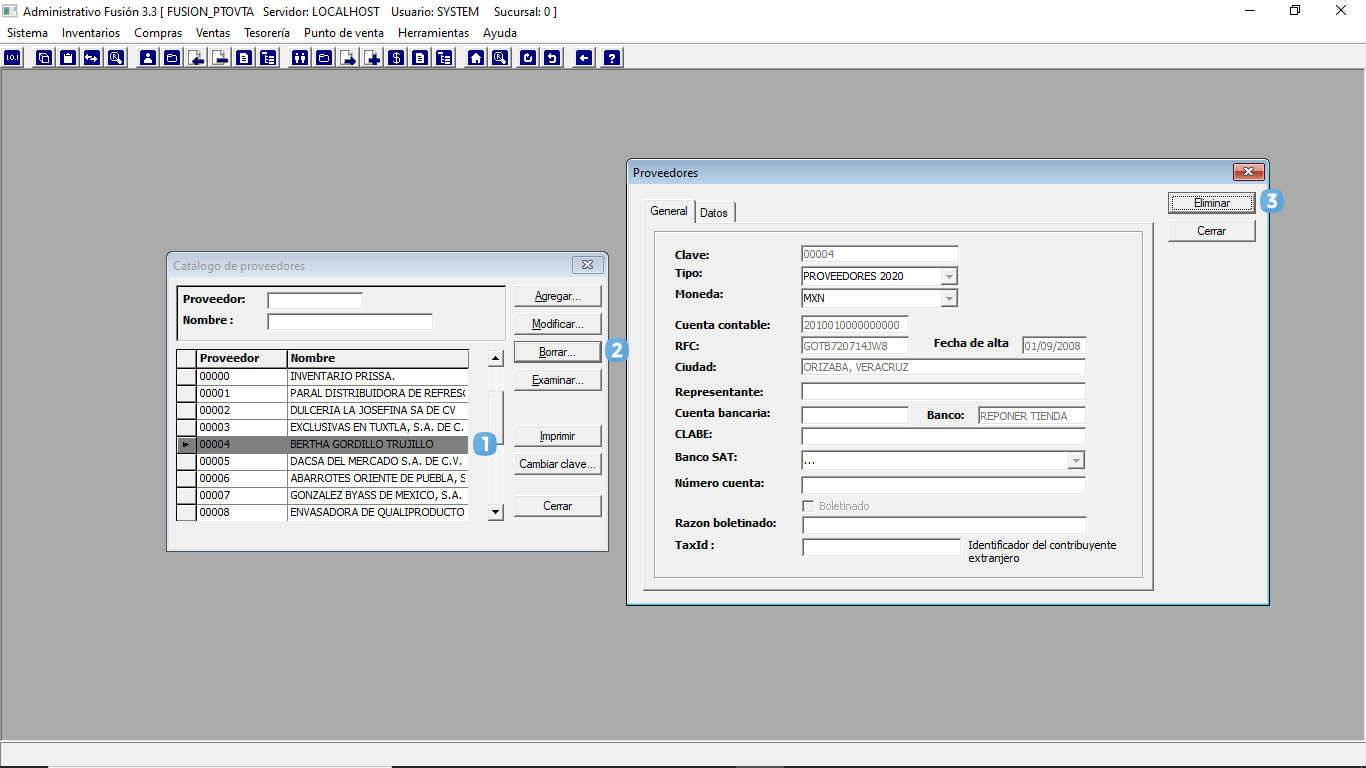The height and width of the screenshot is (768, 1366).
Task: Click the list icon right of the dollar icon
Action: click(x=419, y=58)
